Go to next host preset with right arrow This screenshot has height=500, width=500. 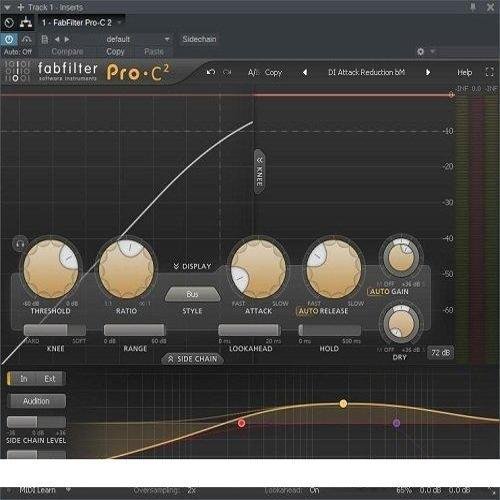[67, 39]
